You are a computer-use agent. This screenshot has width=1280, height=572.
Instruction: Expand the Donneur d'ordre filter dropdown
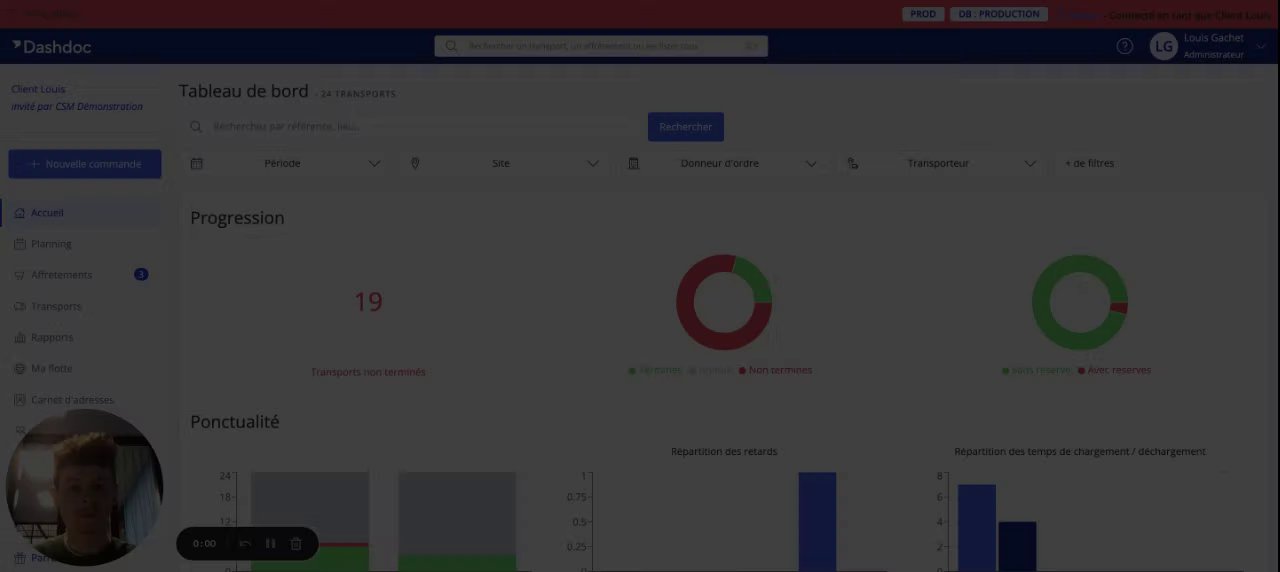(x=811, y=163)
